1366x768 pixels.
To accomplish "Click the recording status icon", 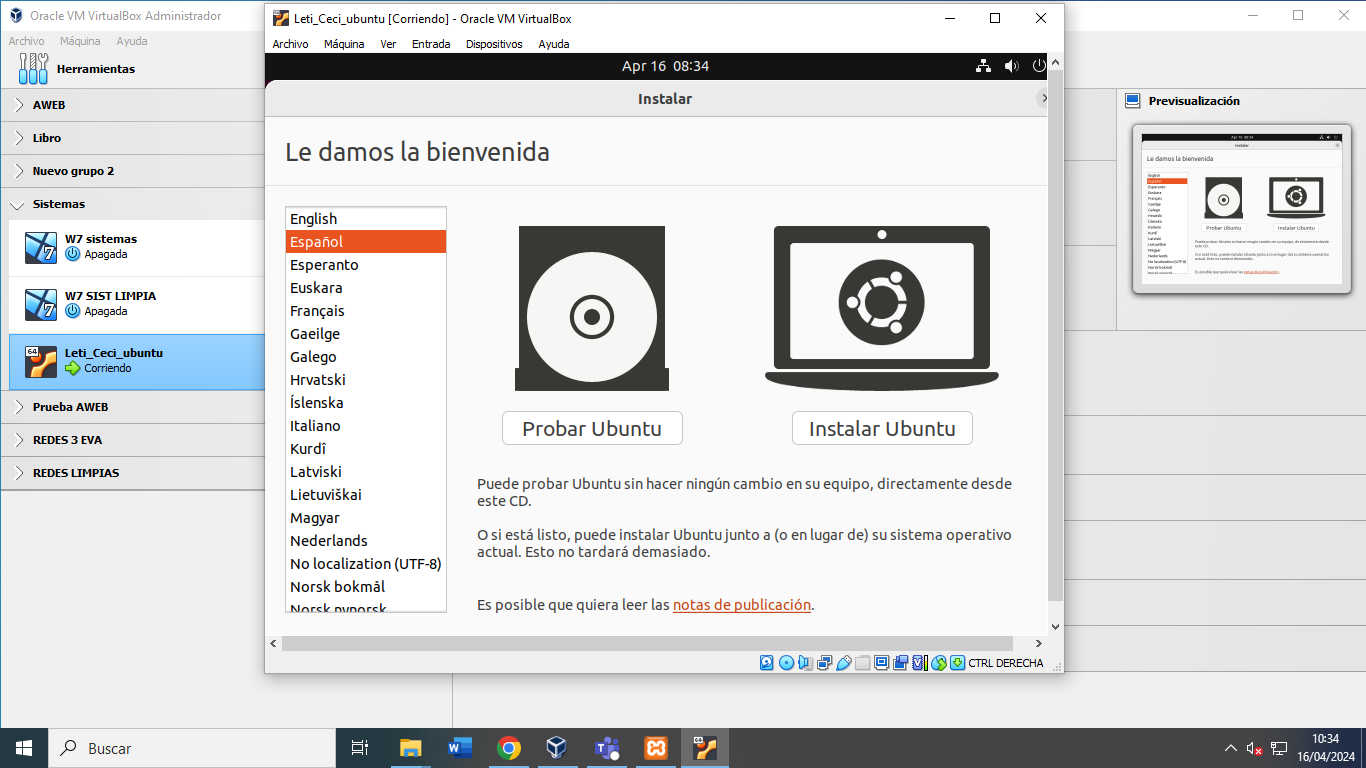I will [900, 662].
